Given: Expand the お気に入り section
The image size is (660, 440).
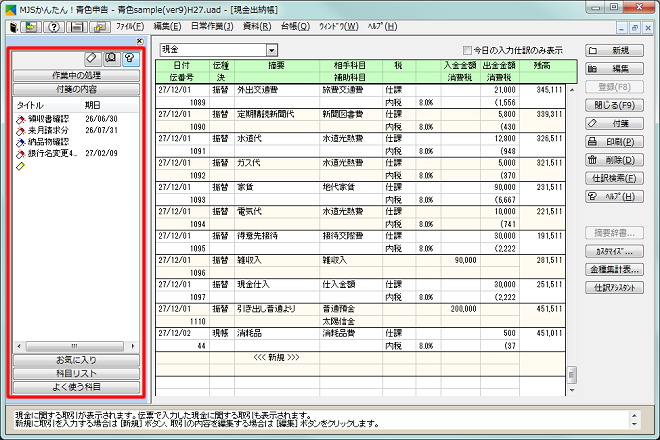Looking at the screenshot, I should 76,359.
